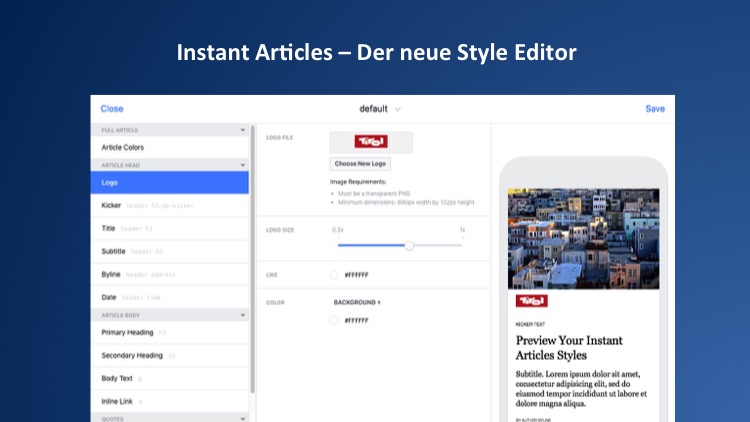Select the Byline style item

pyautogui.click(x=111, y=273)
